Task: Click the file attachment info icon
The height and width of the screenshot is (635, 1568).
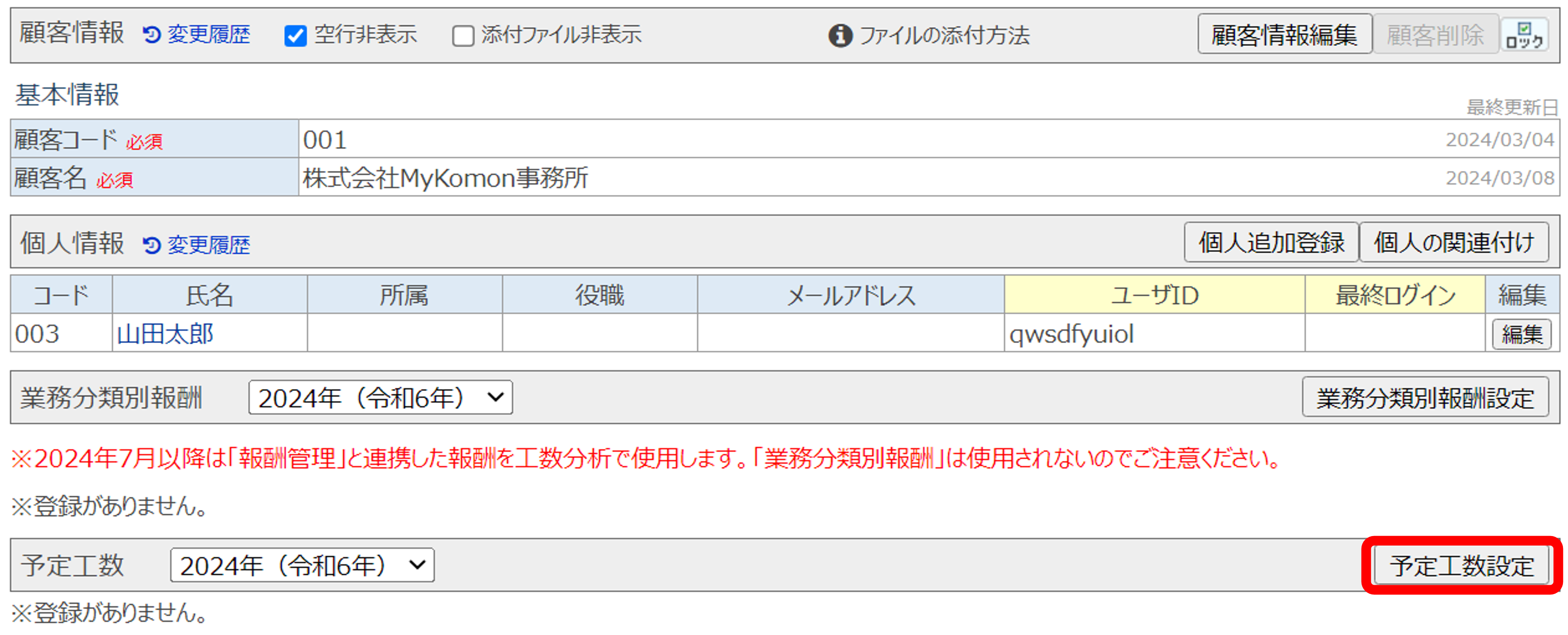Action: 840,35
